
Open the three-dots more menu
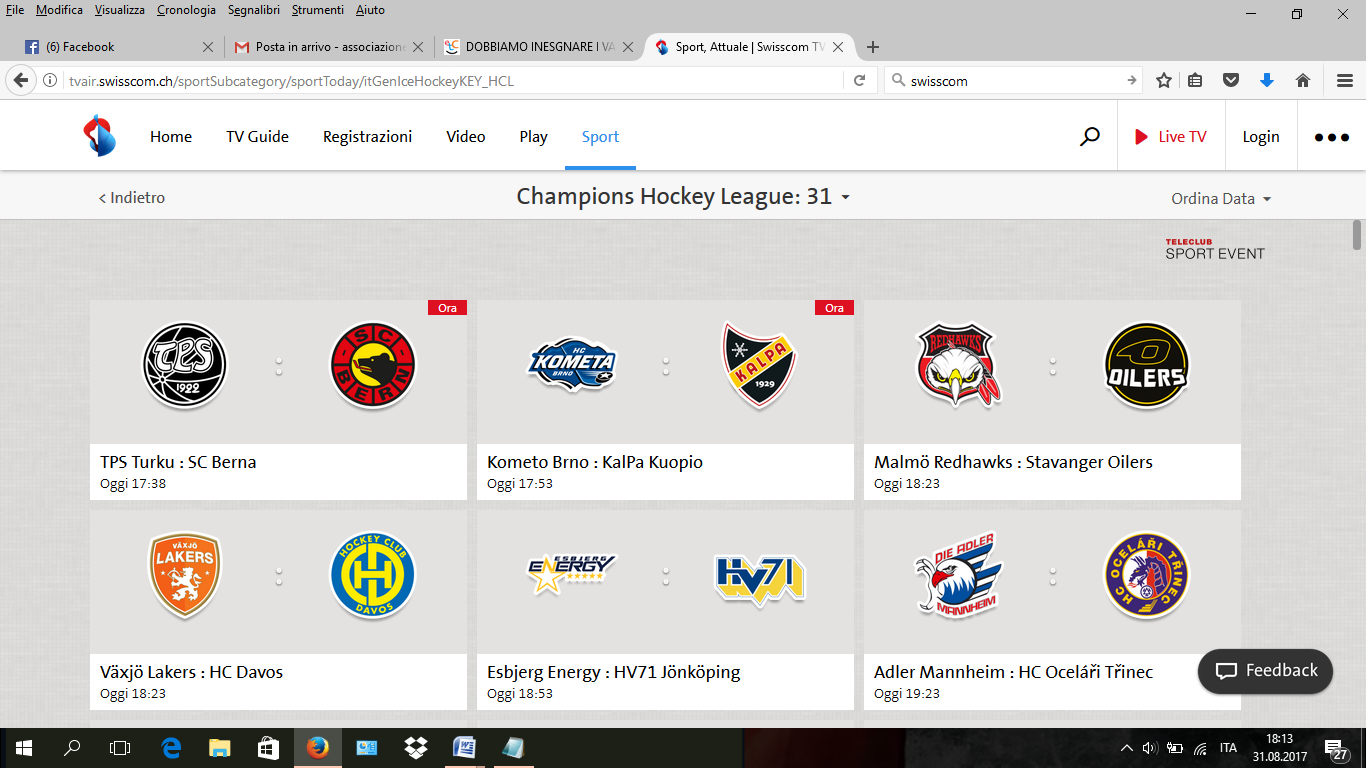tap(1331, 138)
